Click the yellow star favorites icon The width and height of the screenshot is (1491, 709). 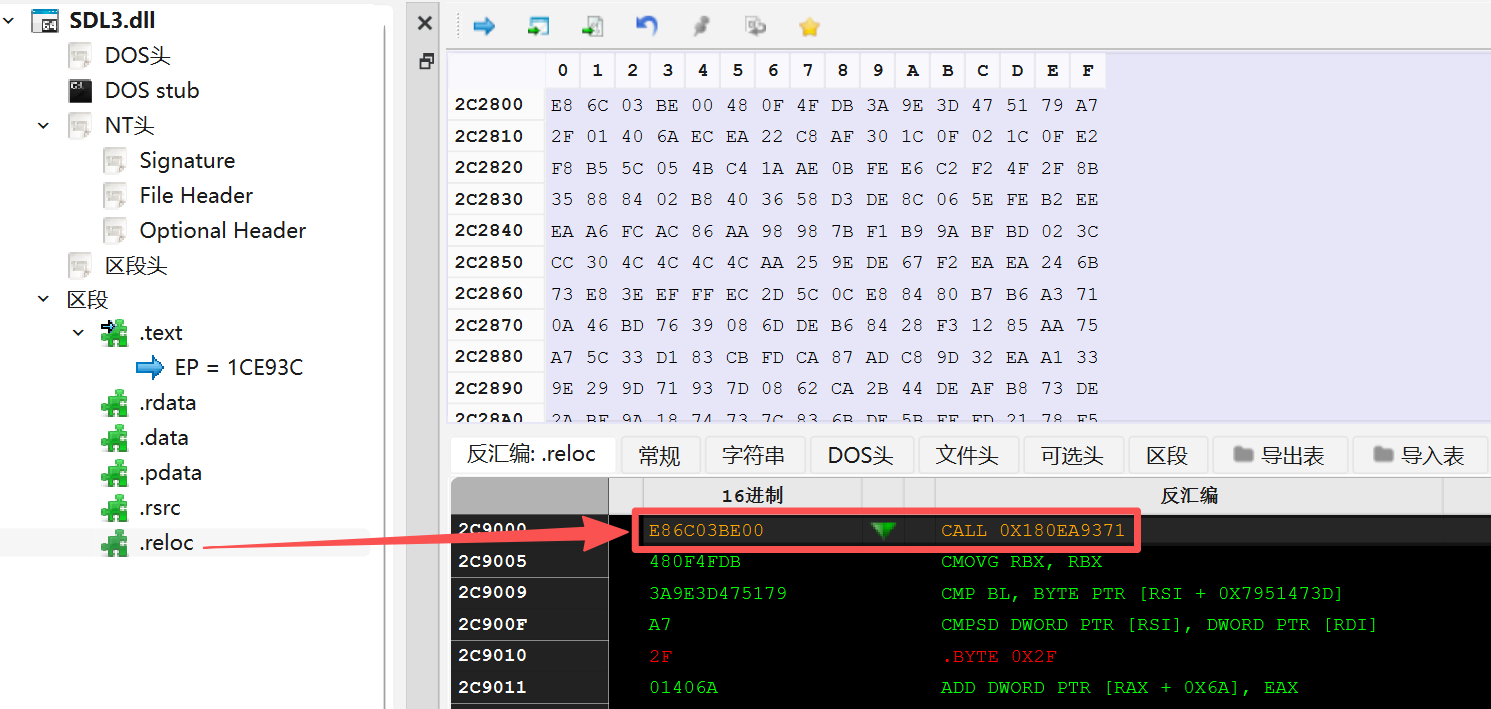click(x=809, y=26)
